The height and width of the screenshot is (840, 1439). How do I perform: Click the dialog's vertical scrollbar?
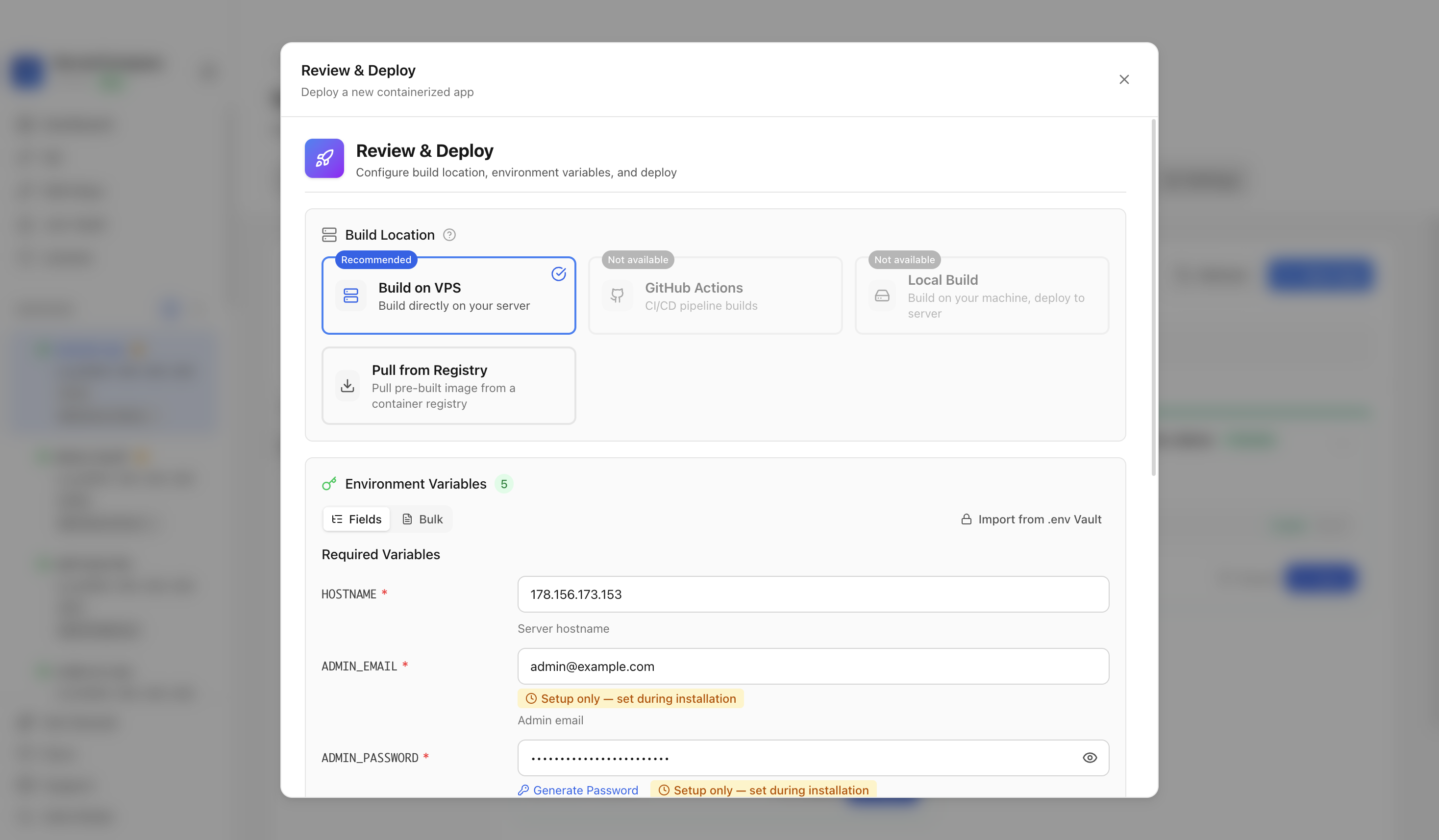point(1153,297)
